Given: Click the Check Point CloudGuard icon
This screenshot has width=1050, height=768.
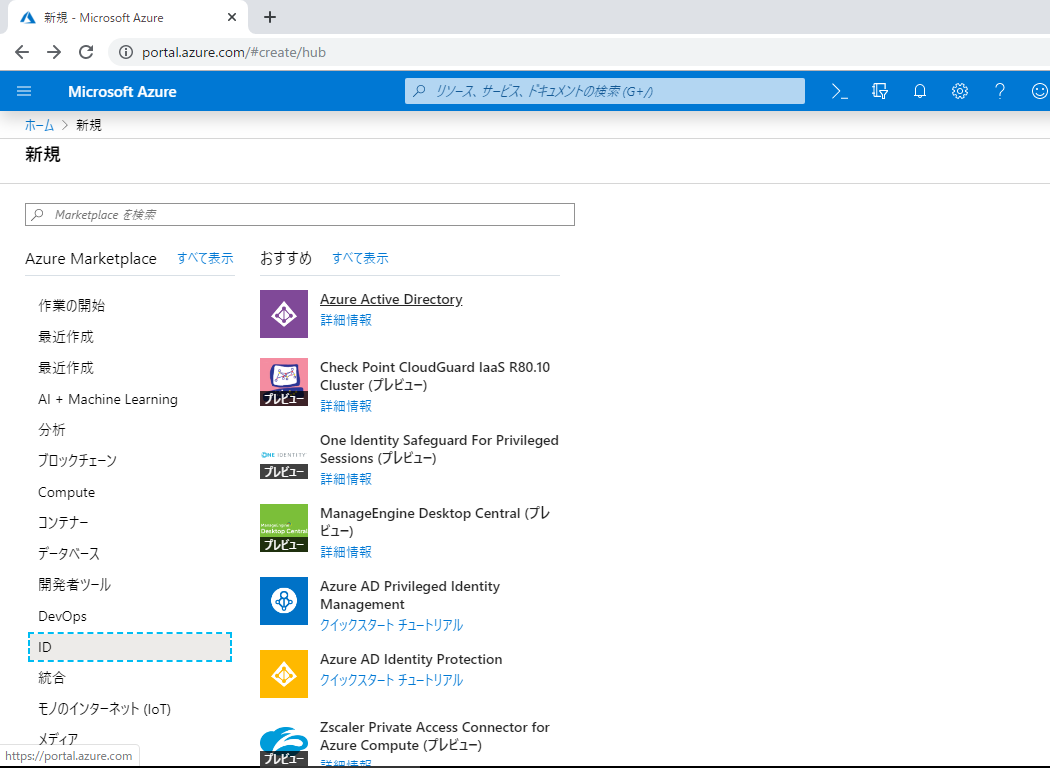Looking at the screenshot, I should point(284,382).
